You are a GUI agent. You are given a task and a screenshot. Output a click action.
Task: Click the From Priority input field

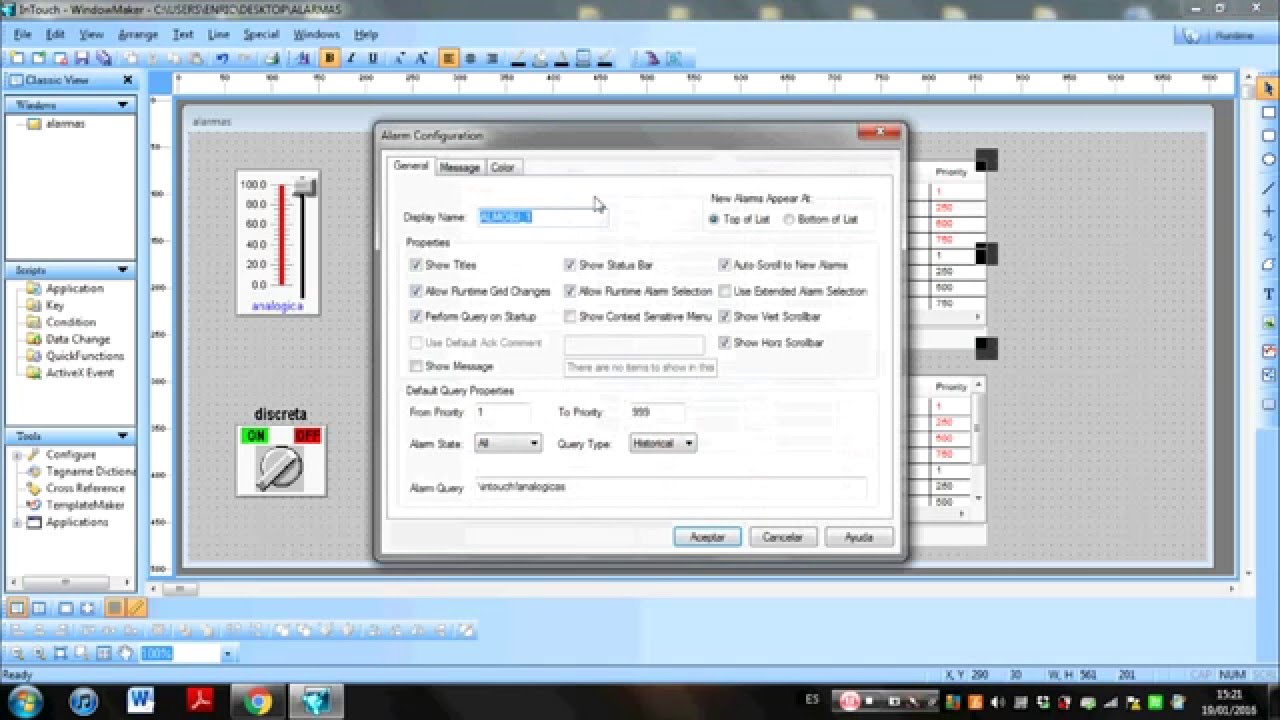click(x=502, y=412)
